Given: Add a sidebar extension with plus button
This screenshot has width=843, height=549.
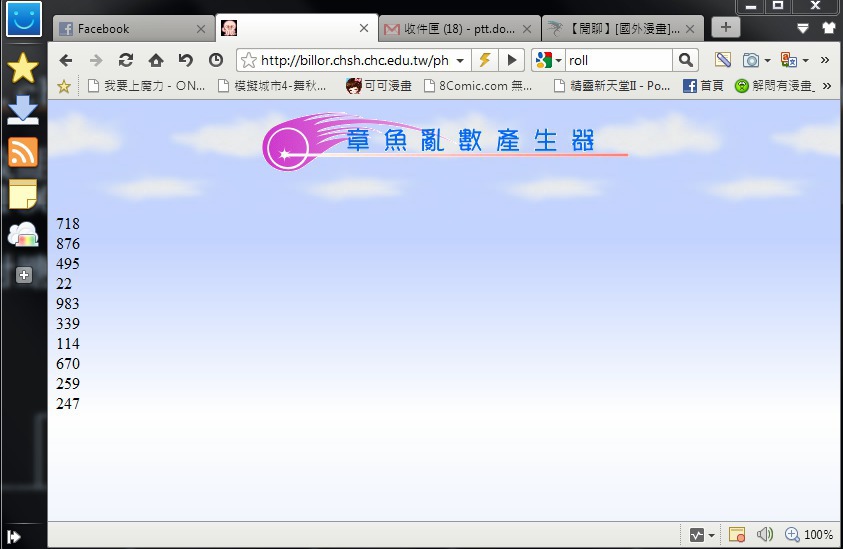Looking at the screenshot, I should click(x=24, y=275).
